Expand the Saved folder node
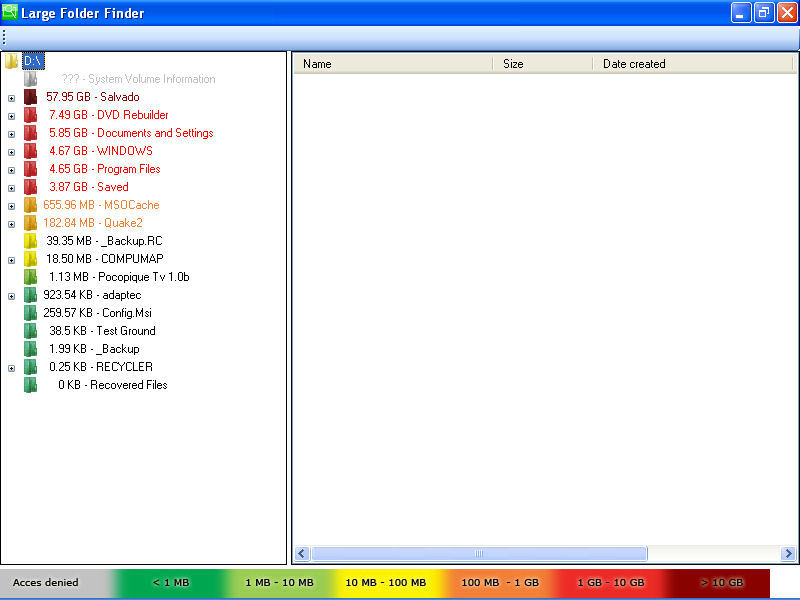Screen dimensions: 800x600 12,188
